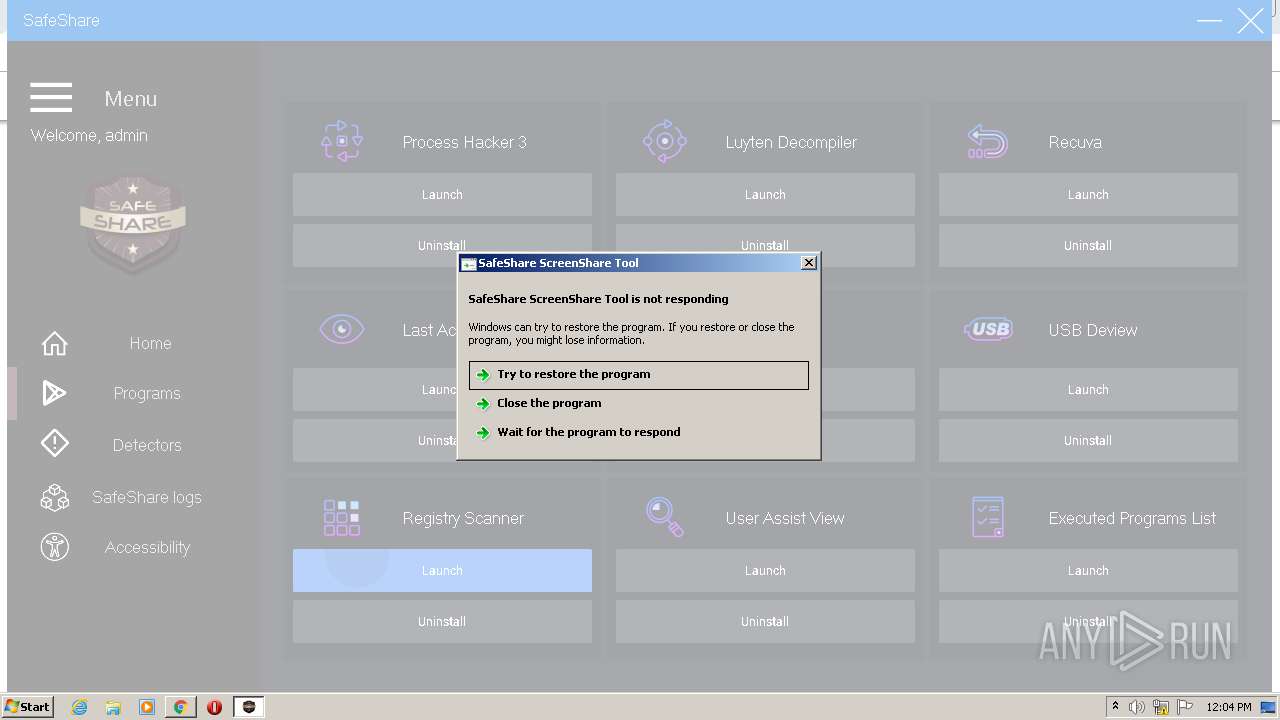Open Google Chrome from the taskbar
The image size is (1280, 720).
coord(180,707)
